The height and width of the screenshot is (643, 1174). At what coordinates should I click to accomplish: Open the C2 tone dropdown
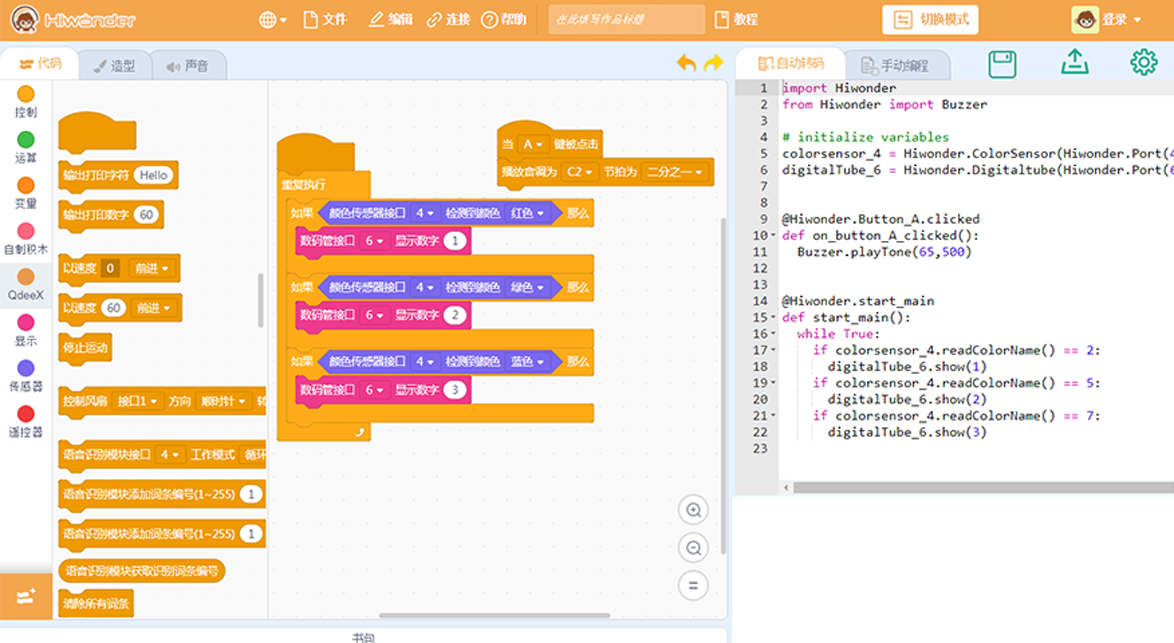coord(579,172)
